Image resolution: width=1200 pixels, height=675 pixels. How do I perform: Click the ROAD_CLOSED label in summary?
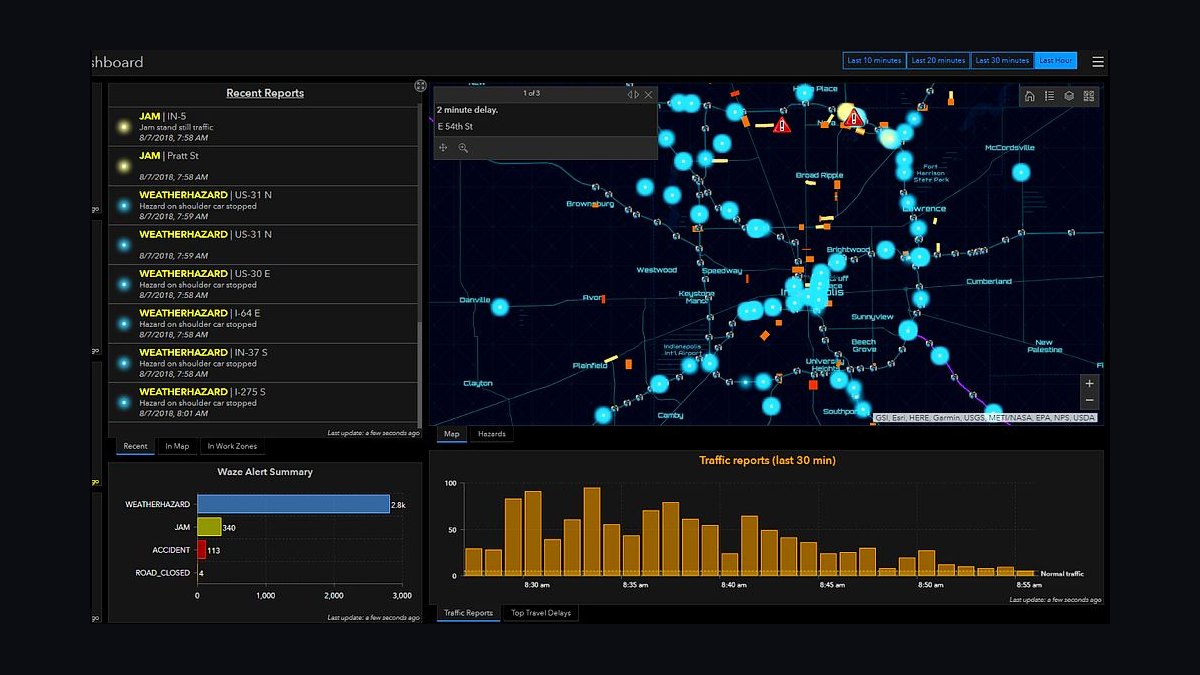[163, 573]
